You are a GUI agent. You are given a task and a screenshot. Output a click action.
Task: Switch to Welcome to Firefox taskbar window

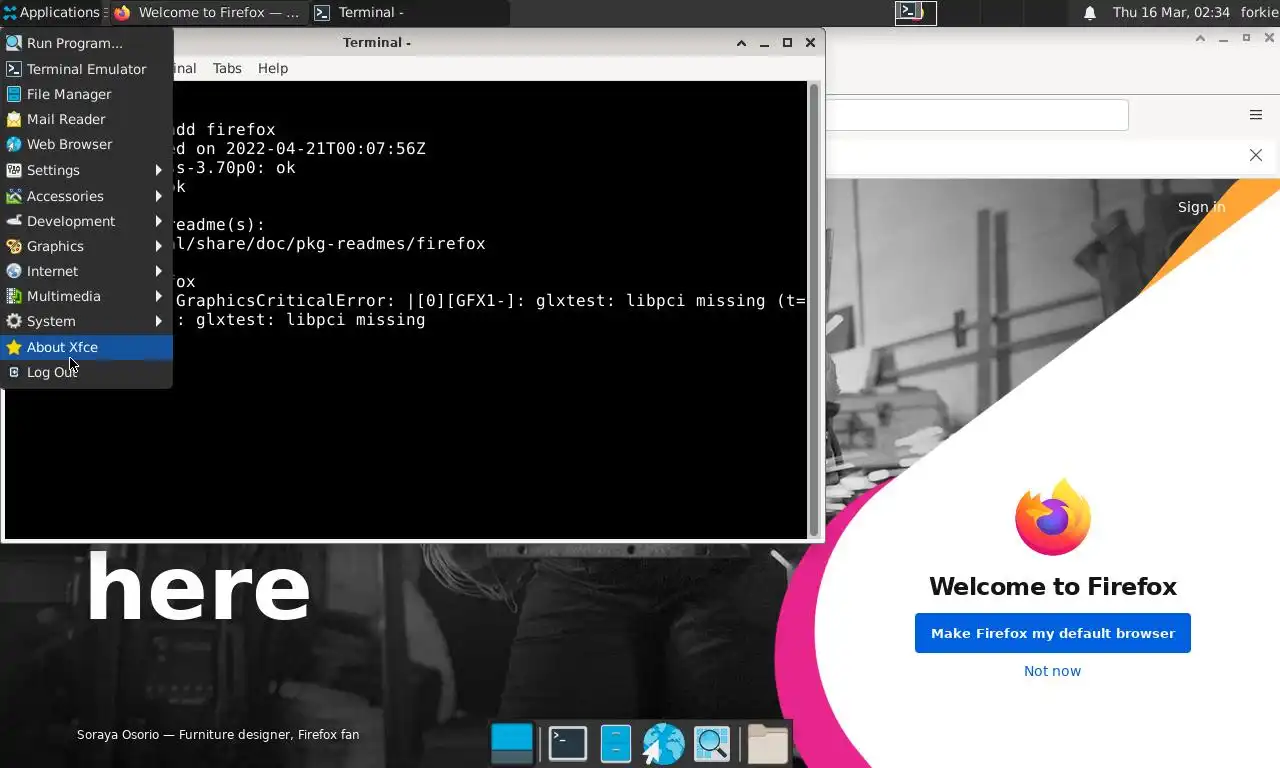[208, 13]
